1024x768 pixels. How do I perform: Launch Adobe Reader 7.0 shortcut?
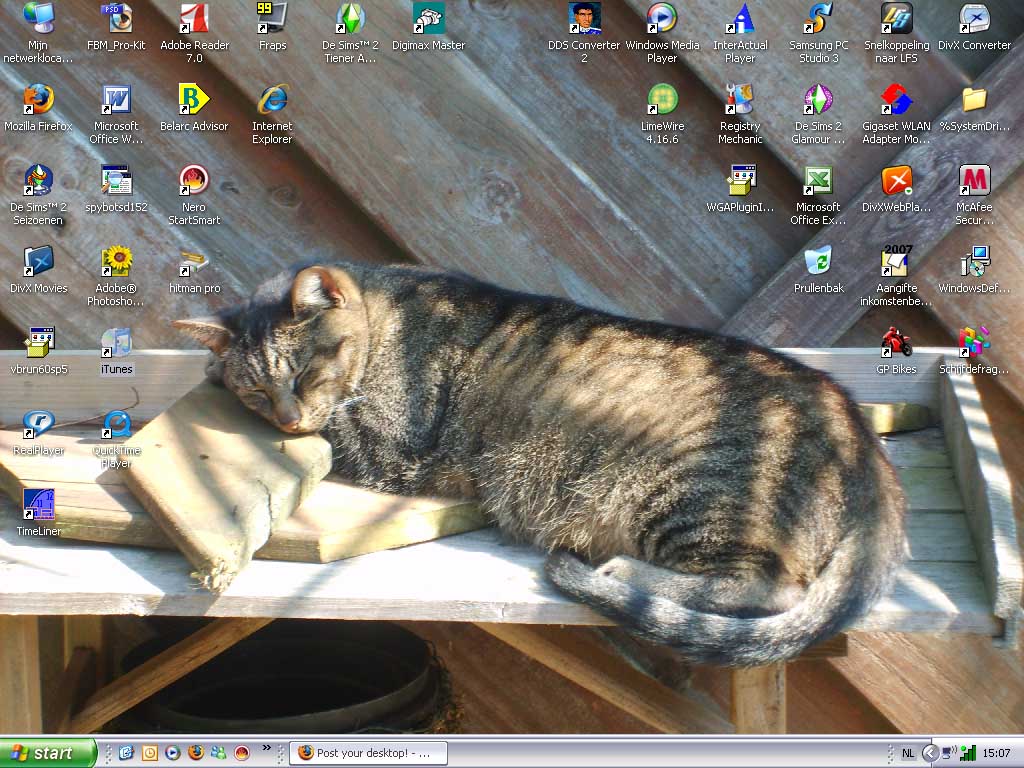(x=195, y=33)
